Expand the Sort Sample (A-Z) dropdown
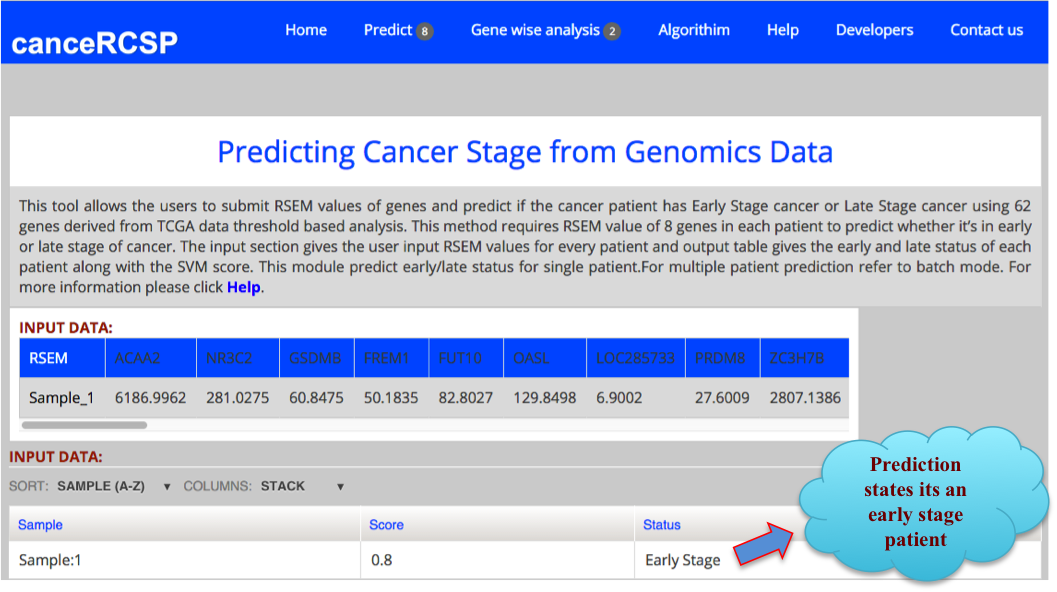Image resolution: width=1057 pixels, height=592 pixels. (114, 486)
